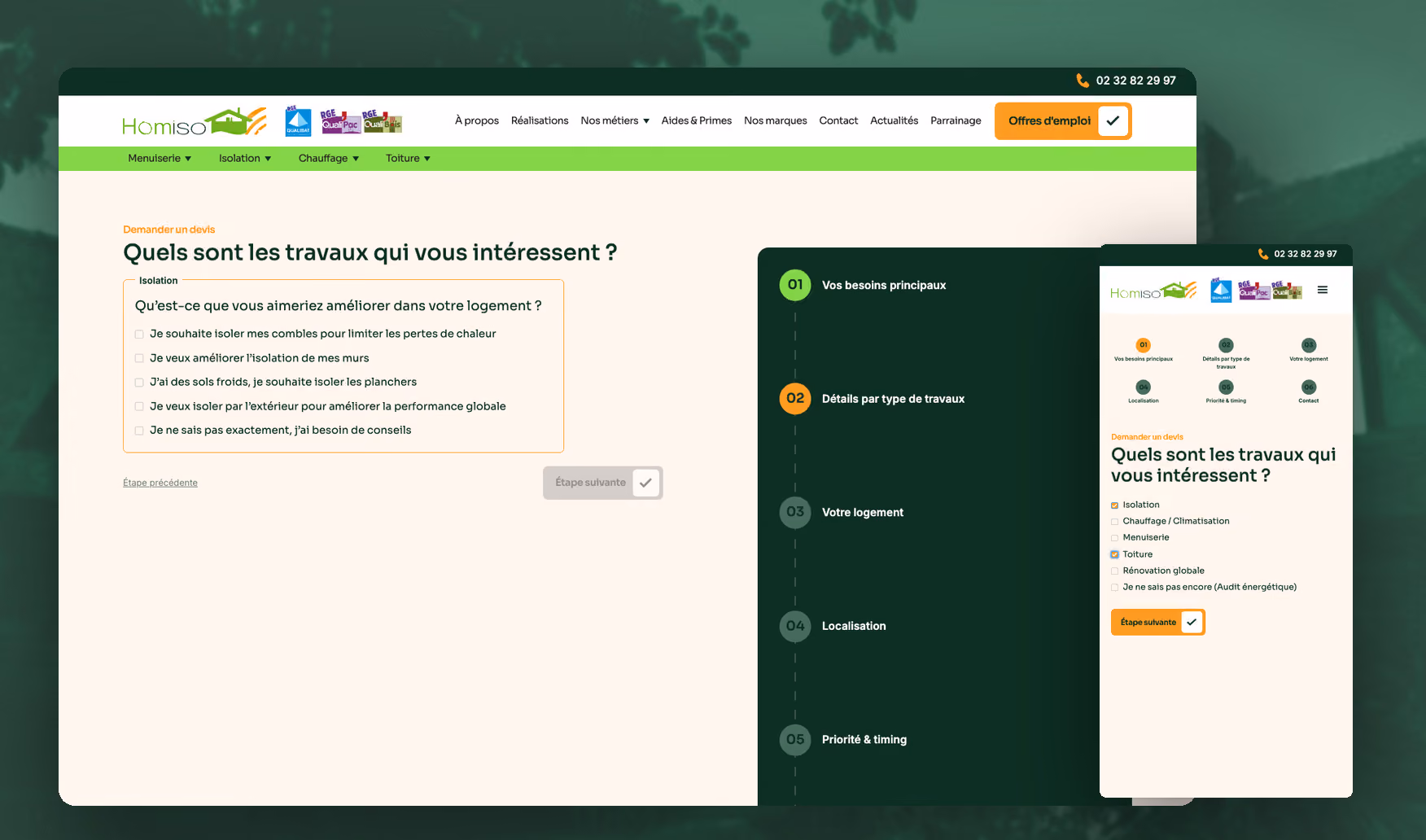Expand the Chauffage submenu
The image size is (1426, 840).
tap(329, 159)
